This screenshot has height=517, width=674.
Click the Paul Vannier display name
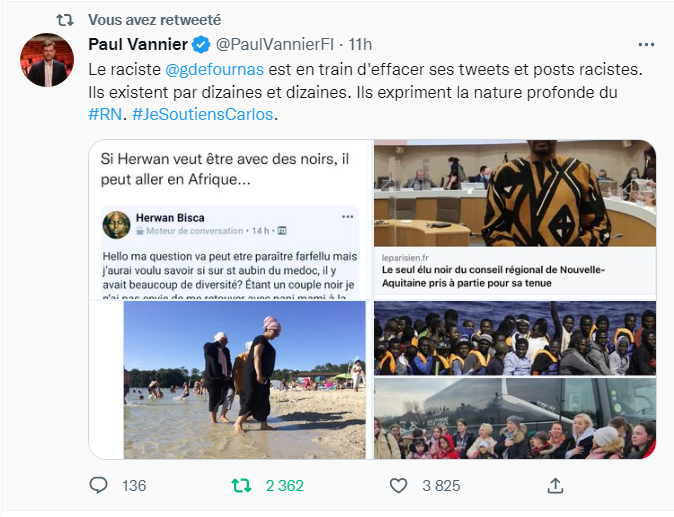click(137, 44)
